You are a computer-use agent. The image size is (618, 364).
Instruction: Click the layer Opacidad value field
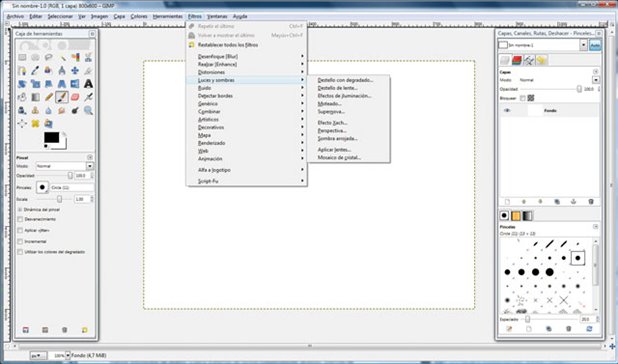click(x=589, y=89)
